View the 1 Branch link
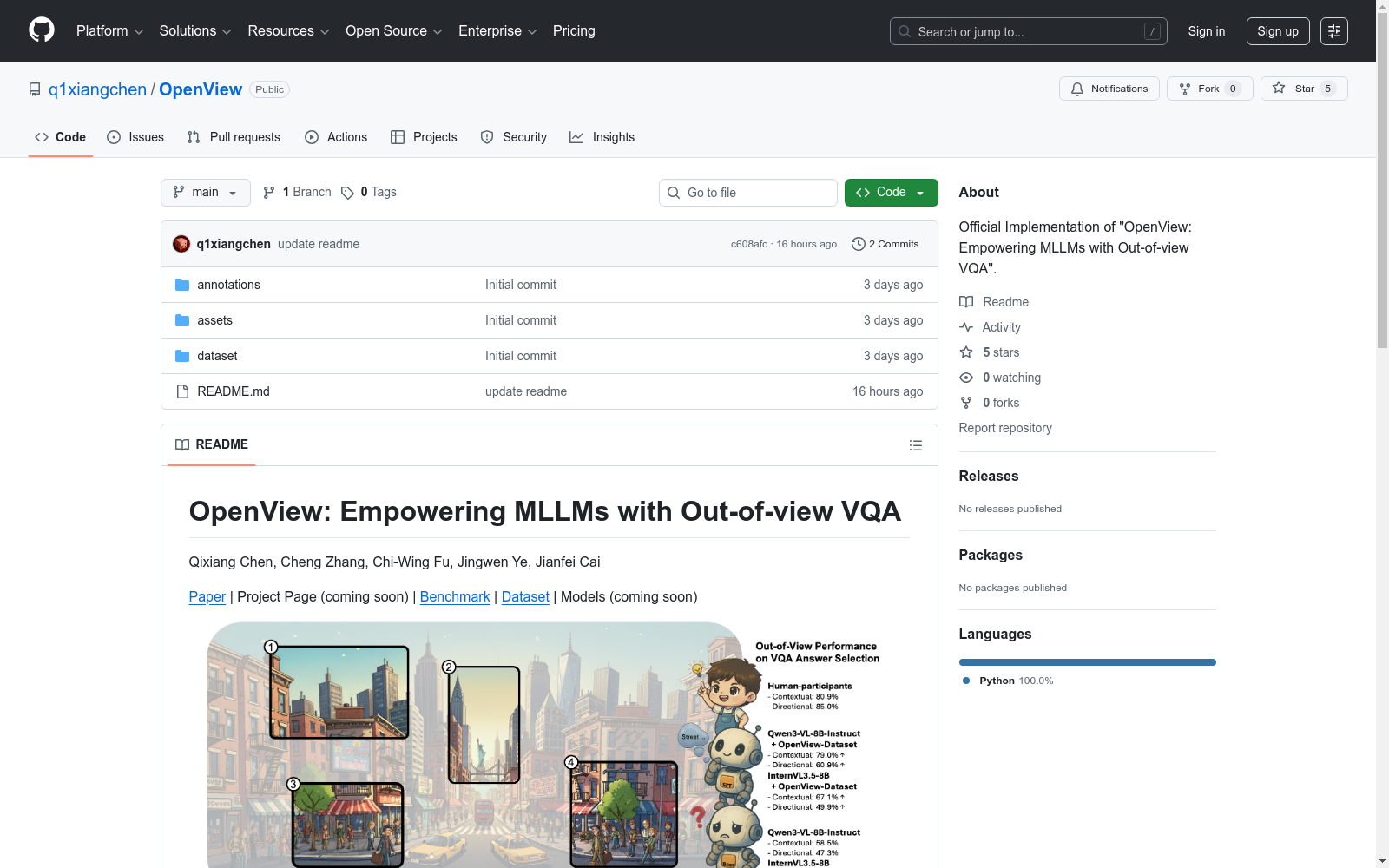This screenshot has height=868, width=1389. (297, 192)
